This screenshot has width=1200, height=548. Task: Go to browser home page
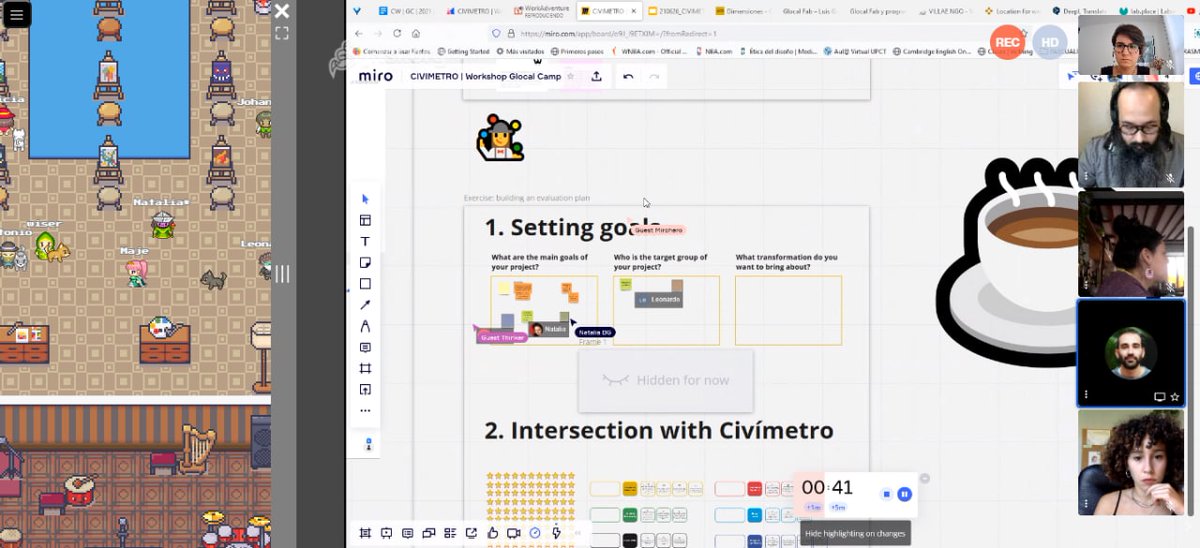pyautogui.click(x=417, y=33)
